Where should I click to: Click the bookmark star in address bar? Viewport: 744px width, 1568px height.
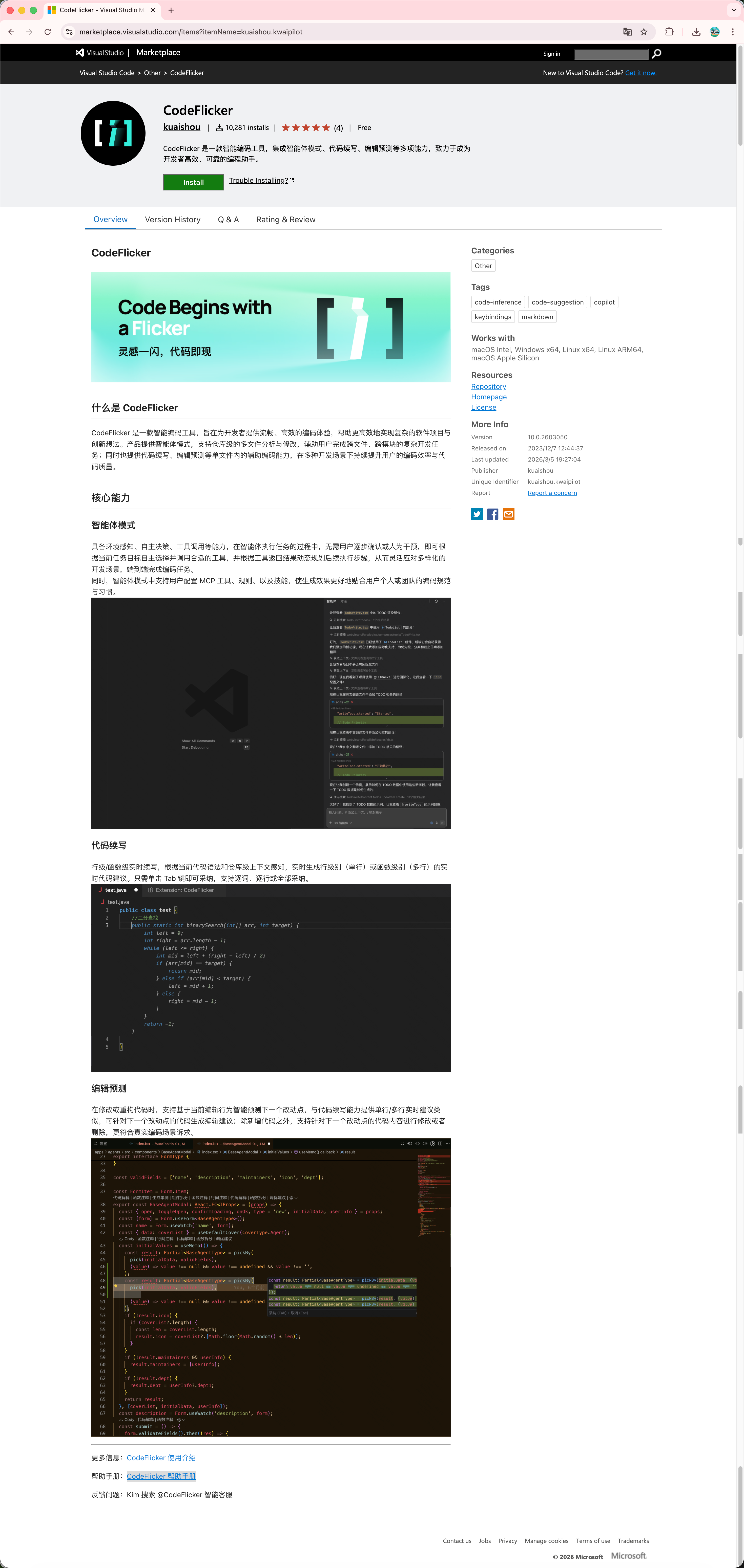pos(644,32)
